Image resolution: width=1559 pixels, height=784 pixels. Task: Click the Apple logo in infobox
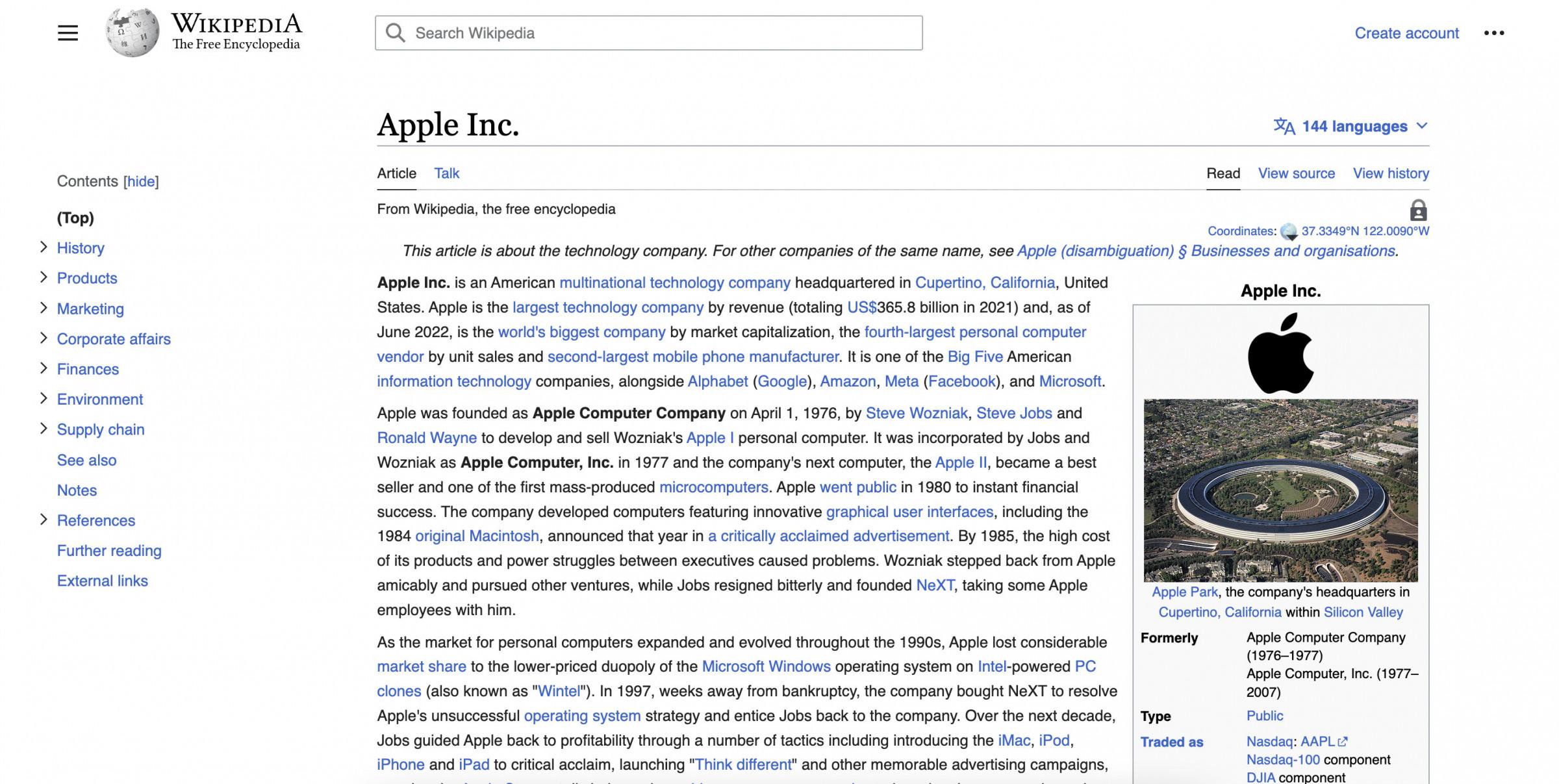pyautogui.click(x=1280, y=353)
